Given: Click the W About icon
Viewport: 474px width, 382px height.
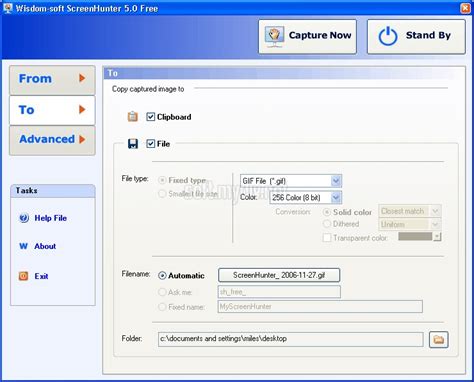Looking at the screenshot, I should pyautogui.click(x=23, y=246).
